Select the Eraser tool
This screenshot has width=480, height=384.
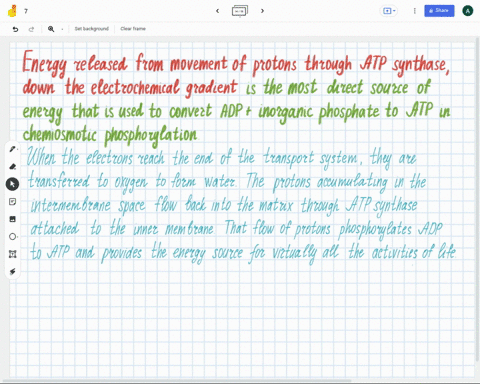tap(13, 166)
